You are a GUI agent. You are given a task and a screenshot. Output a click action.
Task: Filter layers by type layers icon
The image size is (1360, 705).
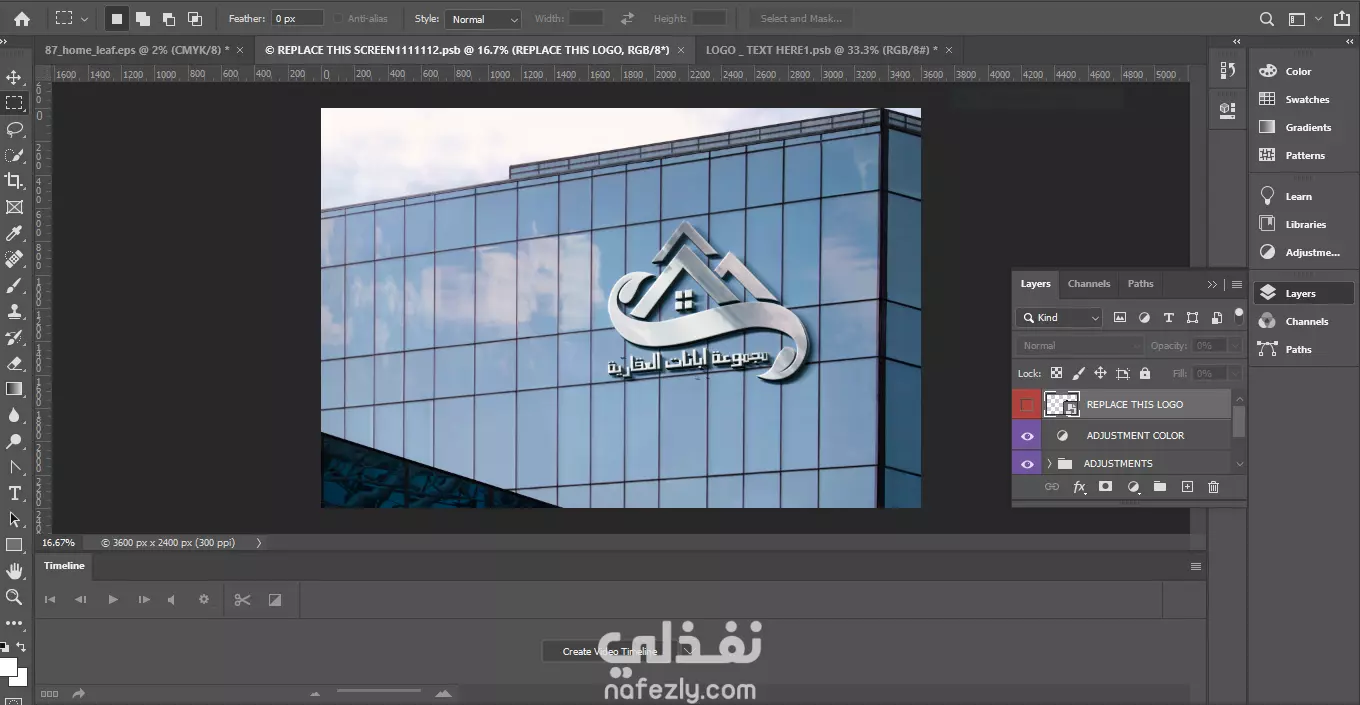pos(1168,317)
